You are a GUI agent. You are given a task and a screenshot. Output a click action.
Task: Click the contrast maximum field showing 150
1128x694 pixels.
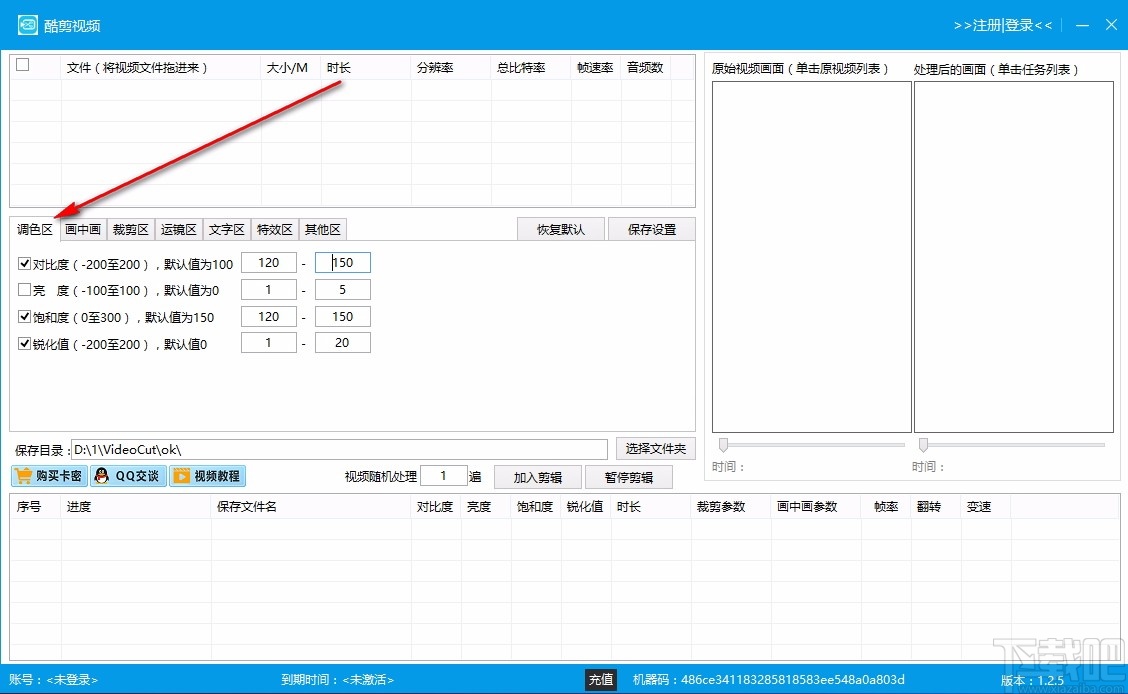click(342, 263)
